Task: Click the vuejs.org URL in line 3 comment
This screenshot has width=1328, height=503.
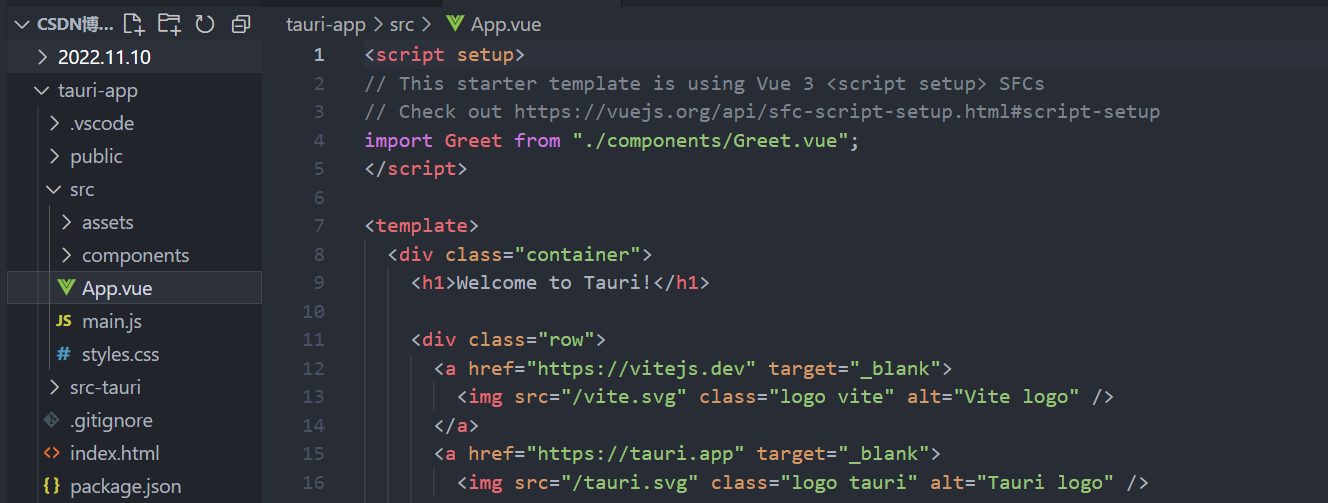Action: pos(837,112)
